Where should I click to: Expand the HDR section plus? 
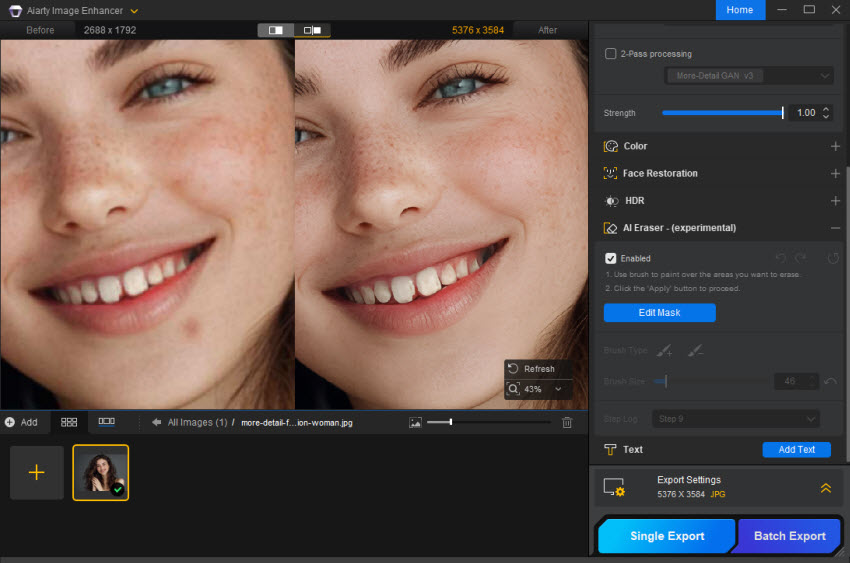tap(835, 201)
